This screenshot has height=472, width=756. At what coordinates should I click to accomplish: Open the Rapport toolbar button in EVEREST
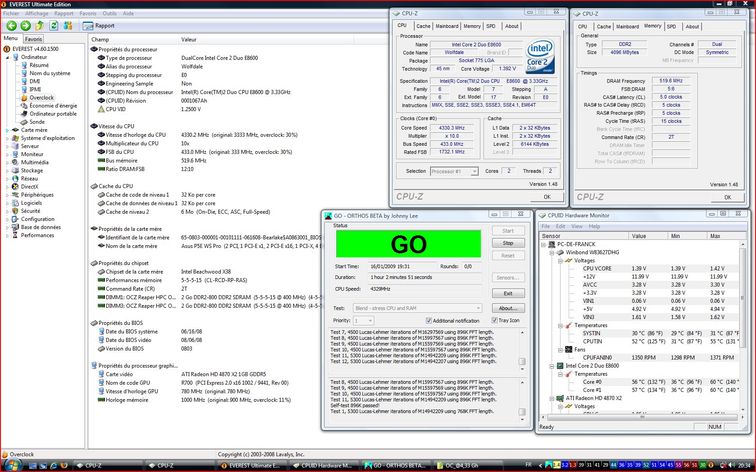pos(100,26)
